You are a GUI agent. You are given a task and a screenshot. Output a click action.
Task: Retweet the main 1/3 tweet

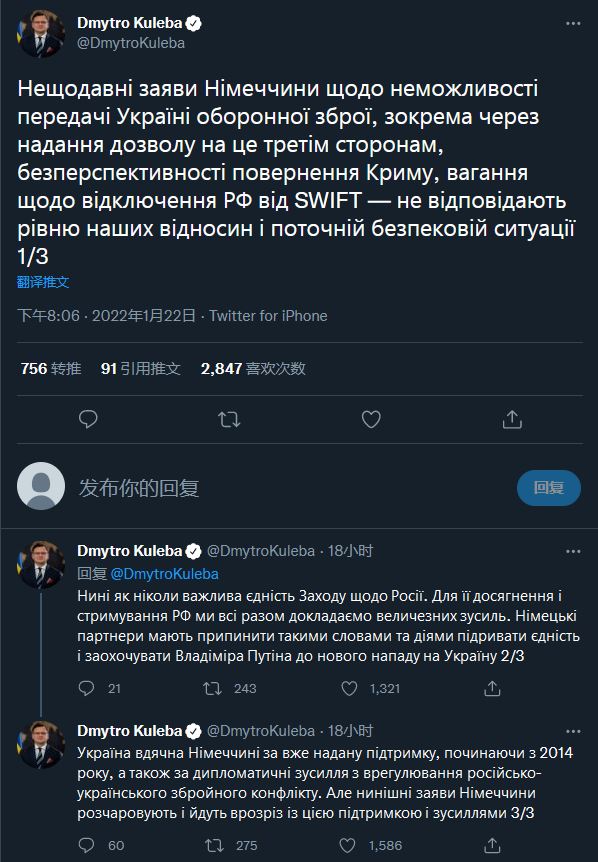[230, 420]
